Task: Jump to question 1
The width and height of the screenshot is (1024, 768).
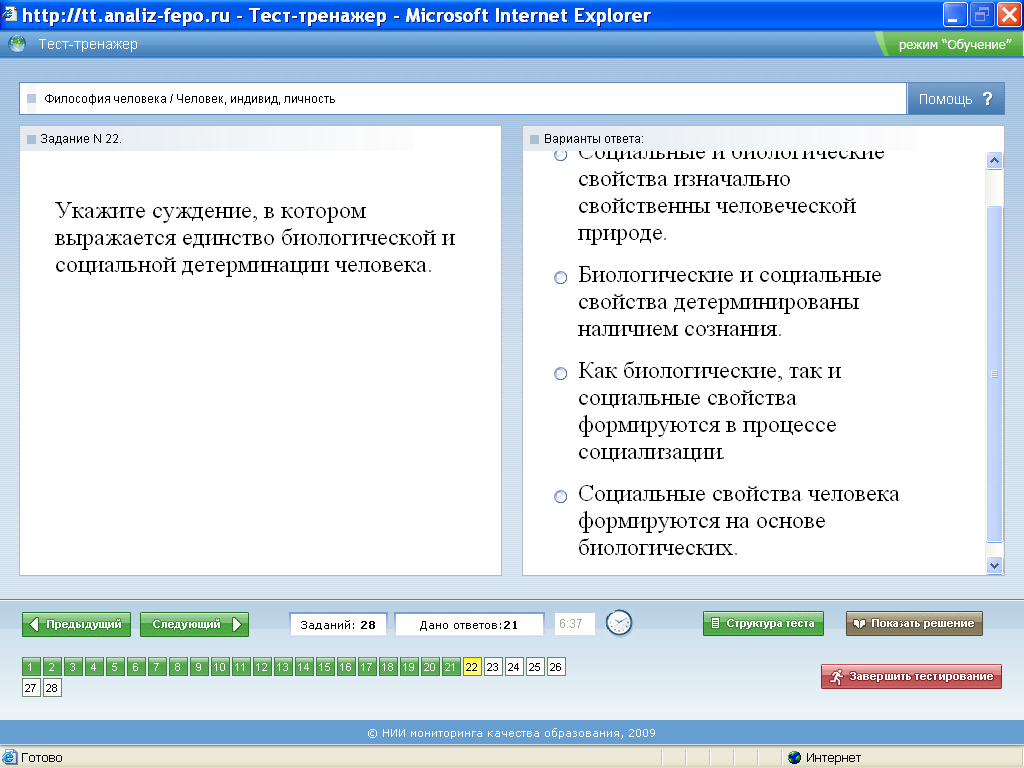Action: click(31, 667)
